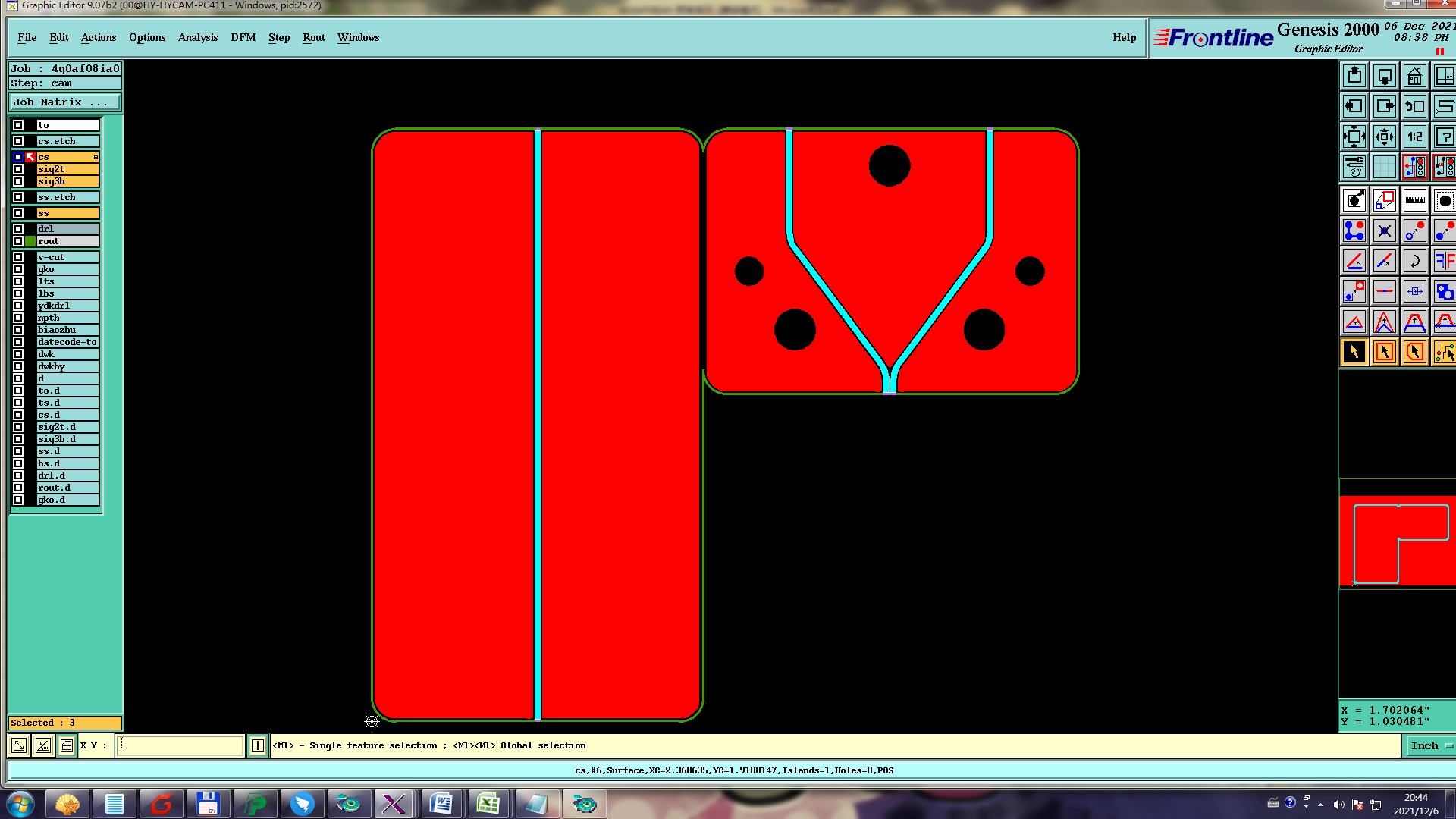Click the XY coordinate input field
Viewport: 1456px width, 819px height.
tap(180, 745)
